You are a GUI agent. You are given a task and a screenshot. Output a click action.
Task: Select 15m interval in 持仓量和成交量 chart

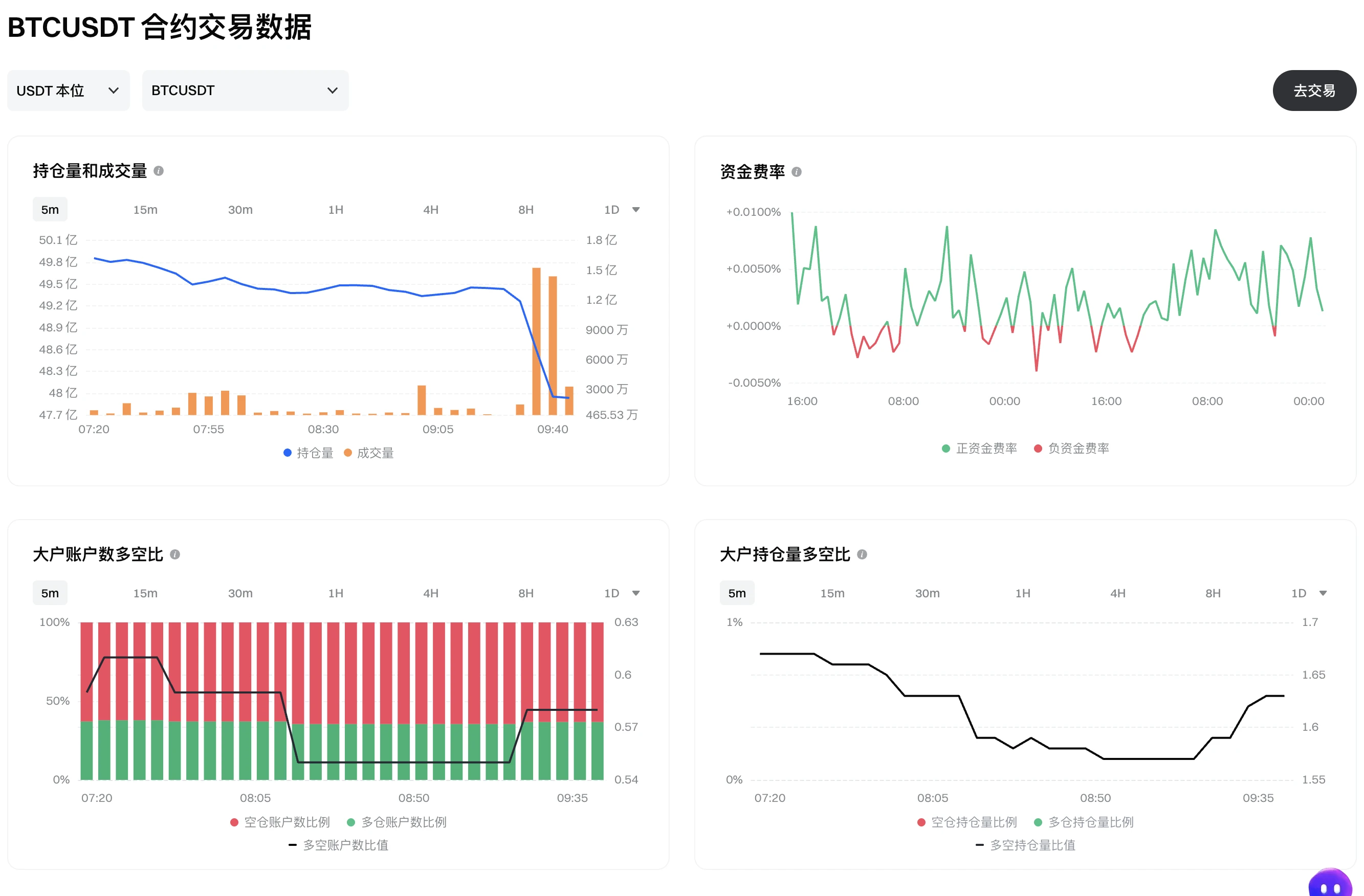click(x=145, y=210)
